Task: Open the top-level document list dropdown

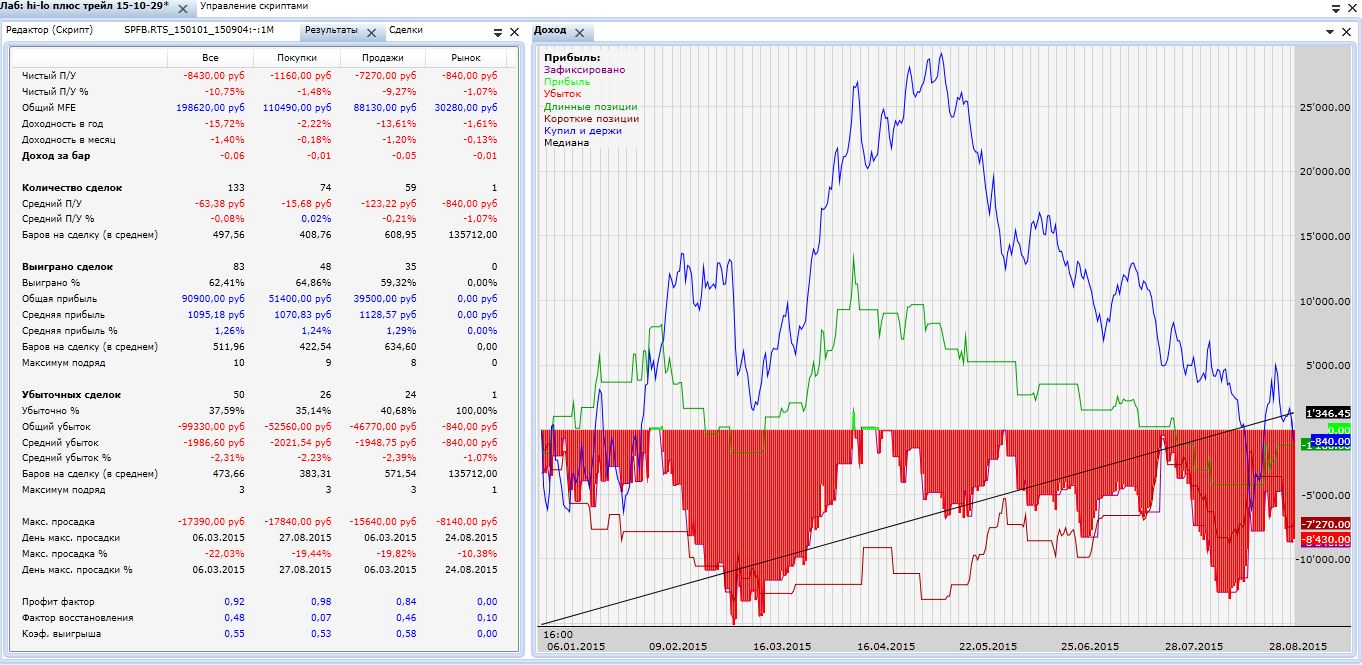Action: tap(1335, 8)
